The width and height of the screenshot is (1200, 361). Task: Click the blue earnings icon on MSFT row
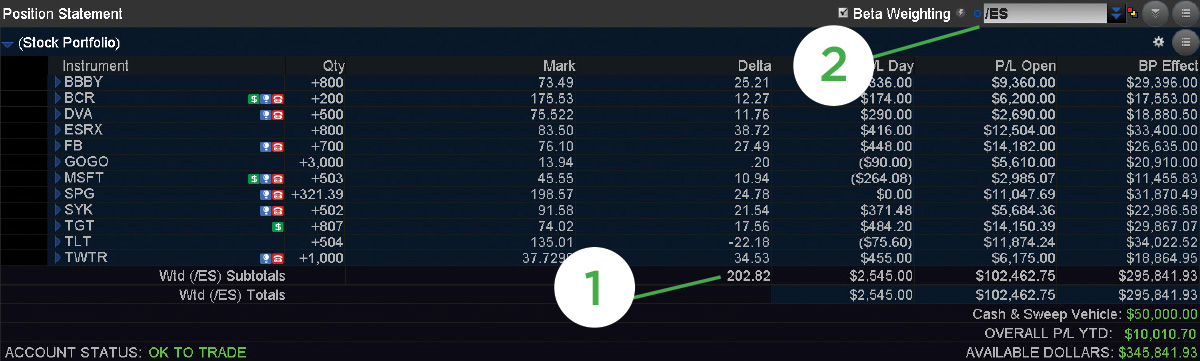click(265, 178)
